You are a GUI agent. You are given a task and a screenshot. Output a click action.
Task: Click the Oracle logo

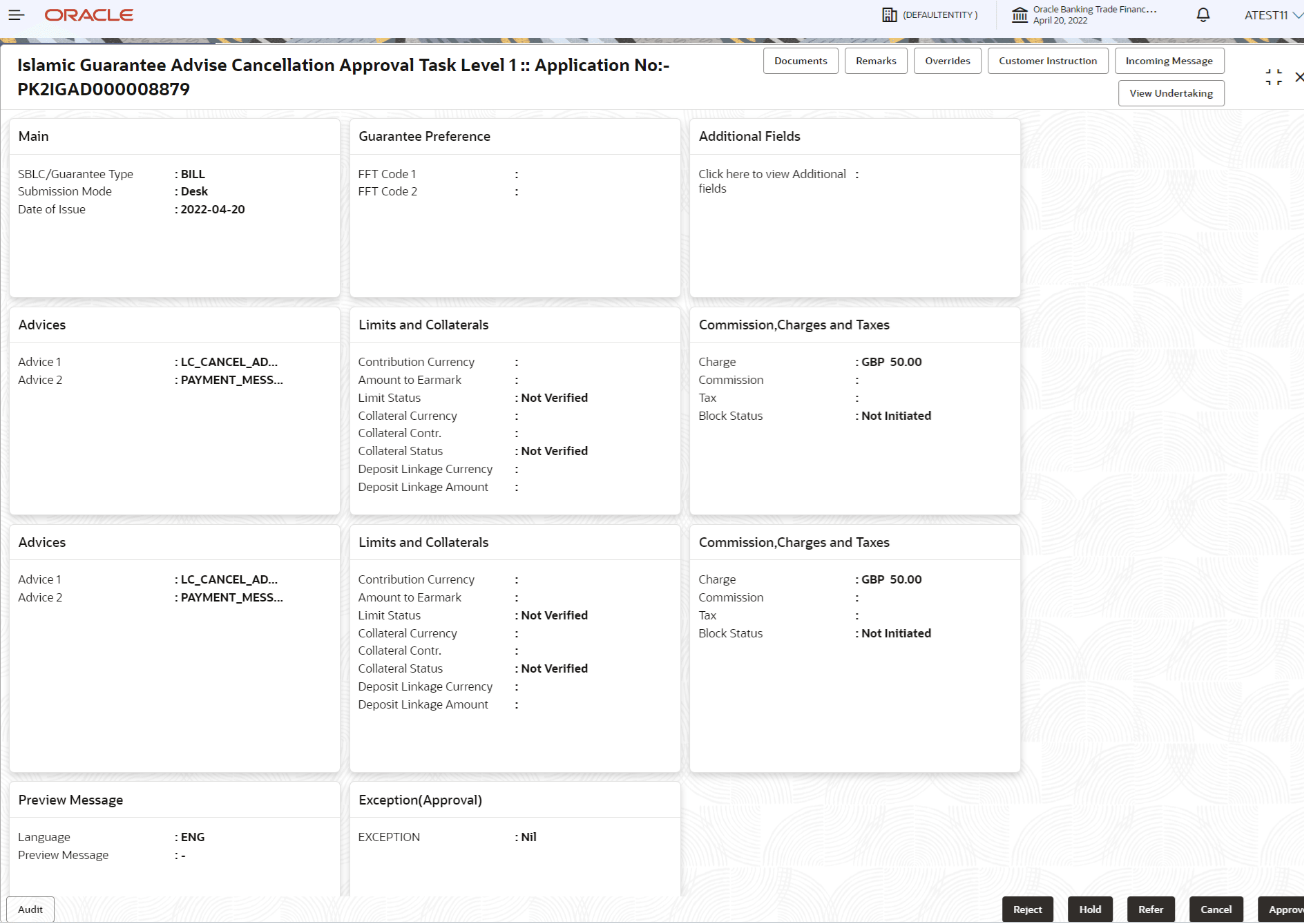click(88, 15)
